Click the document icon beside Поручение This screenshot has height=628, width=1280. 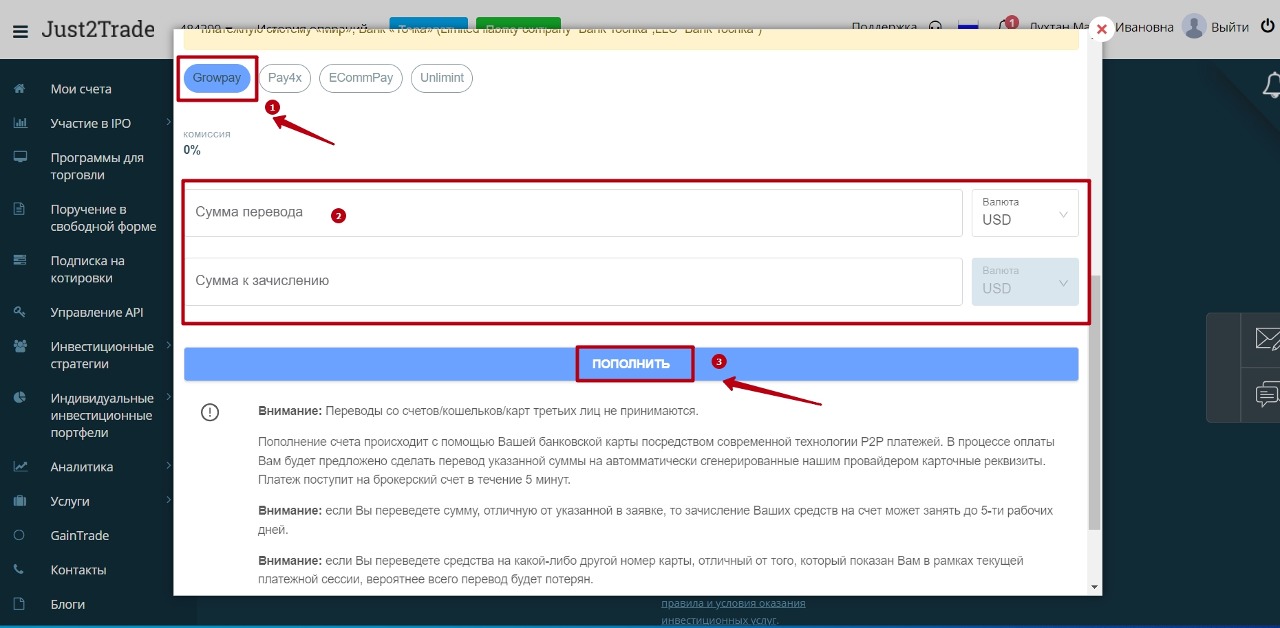19,209
